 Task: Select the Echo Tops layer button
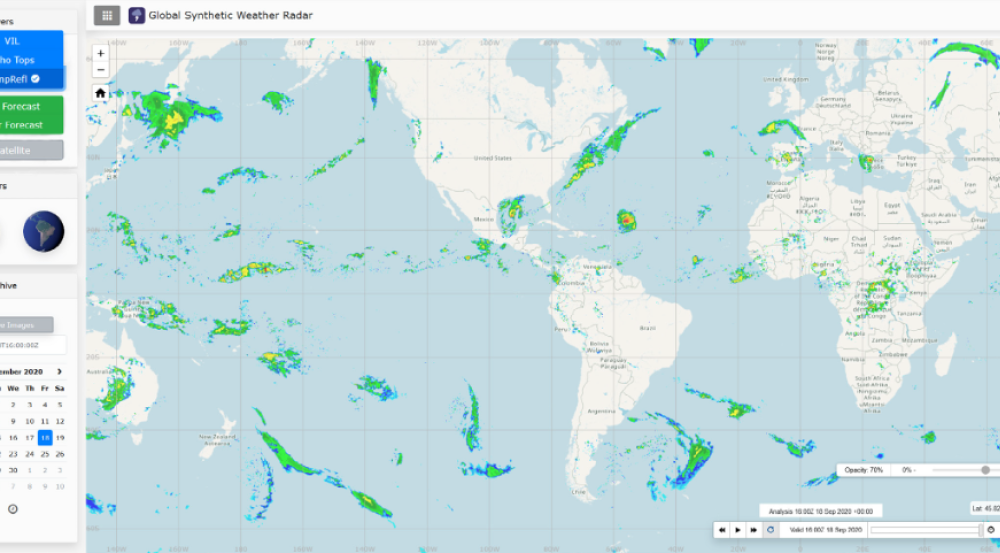click(31, 60)
